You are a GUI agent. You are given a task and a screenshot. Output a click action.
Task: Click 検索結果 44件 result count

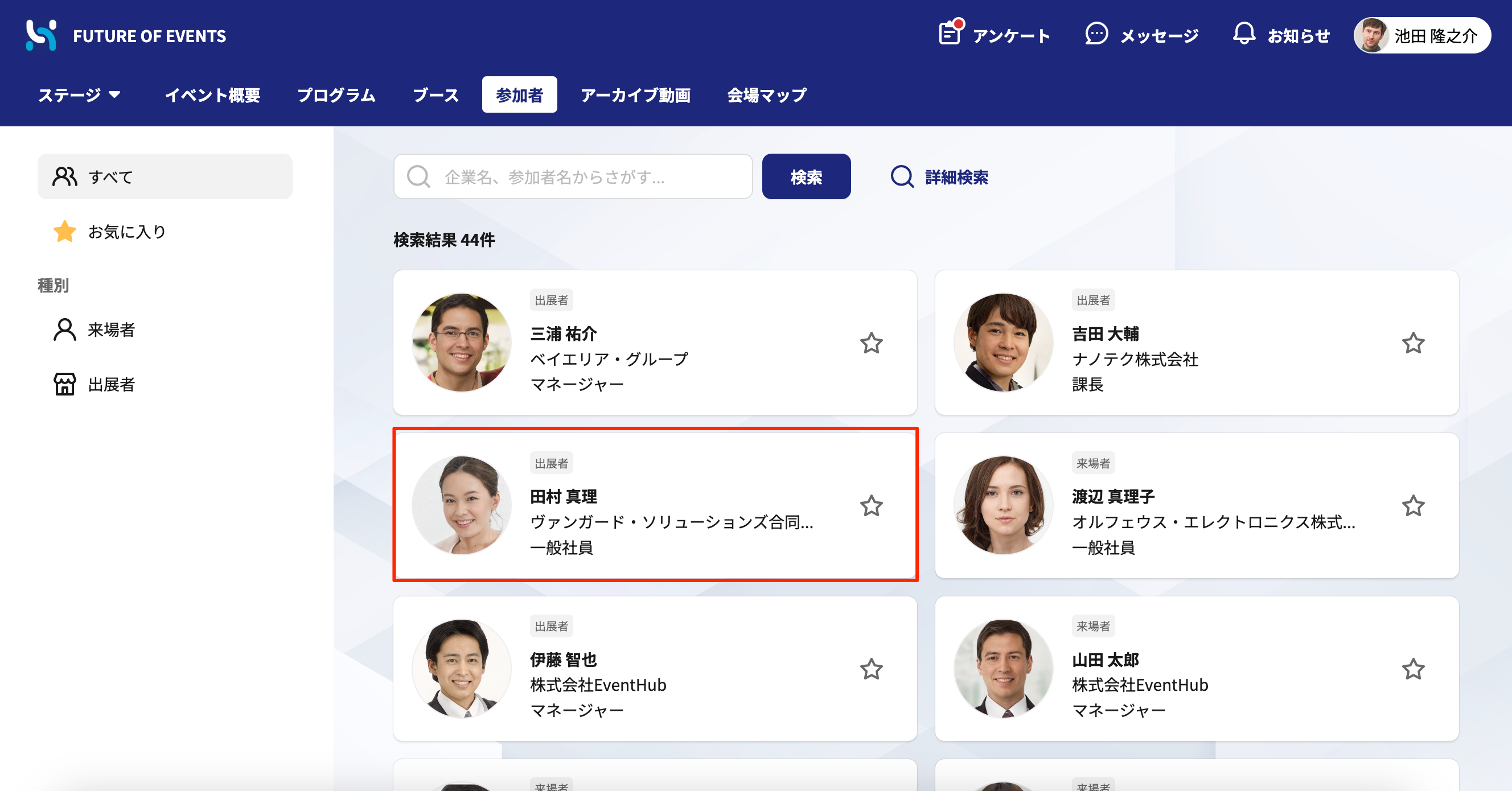coord(445,240)
